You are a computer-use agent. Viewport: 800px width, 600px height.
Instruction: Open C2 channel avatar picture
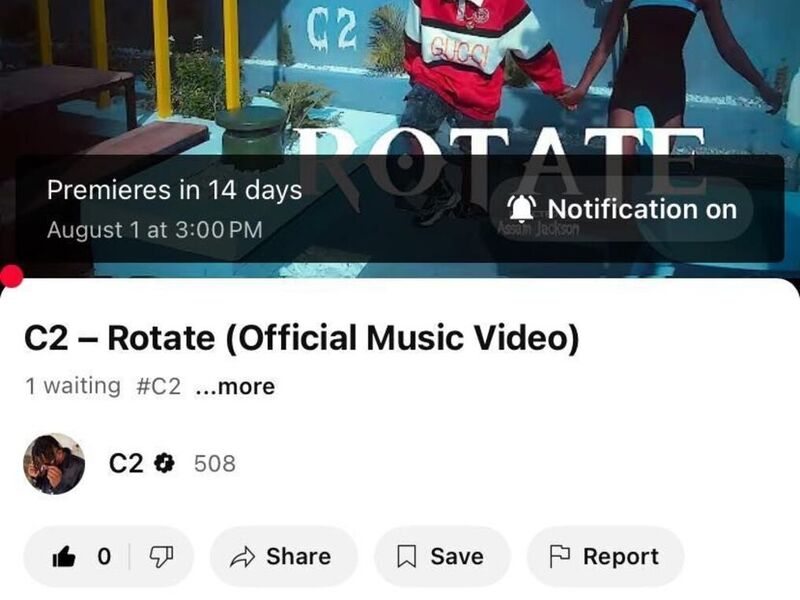click(54, 464)
